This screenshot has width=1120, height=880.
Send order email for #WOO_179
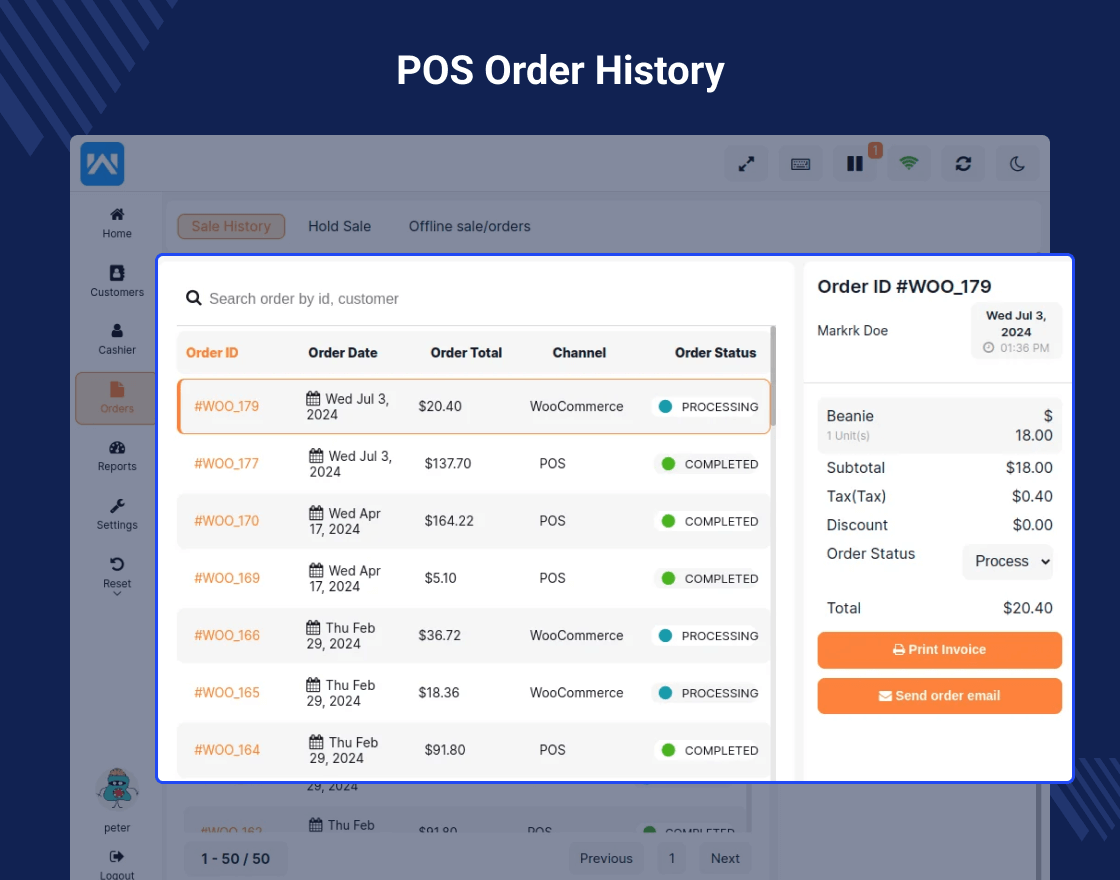click(939, 696)
